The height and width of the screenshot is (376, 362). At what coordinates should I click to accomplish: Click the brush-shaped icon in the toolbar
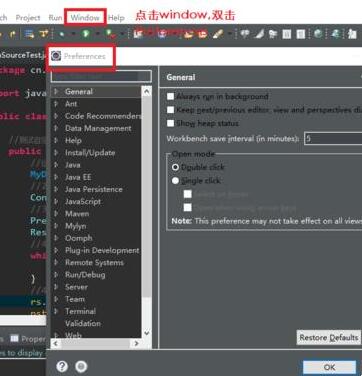(x=218, y=34)
